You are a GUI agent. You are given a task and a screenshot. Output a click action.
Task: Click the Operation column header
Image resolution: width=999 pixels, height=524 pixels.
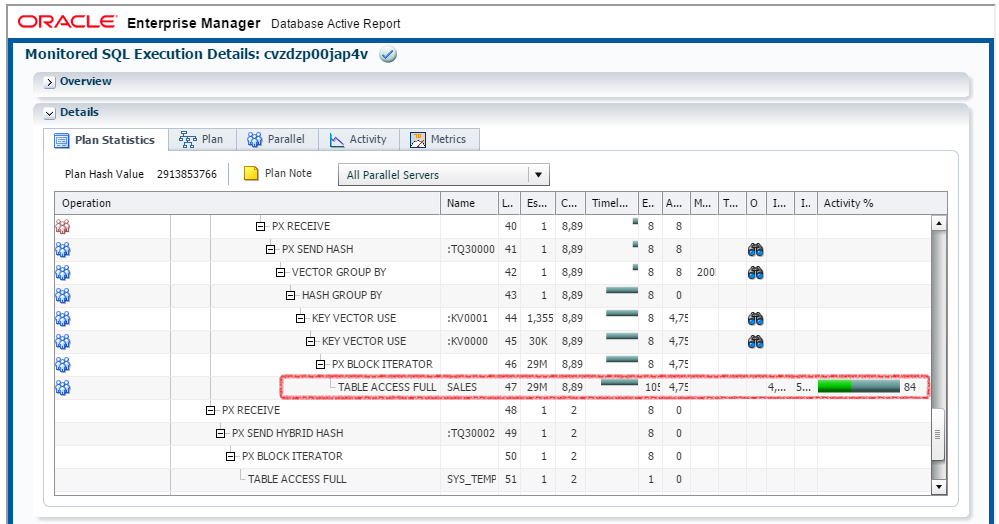pos(87,203)
